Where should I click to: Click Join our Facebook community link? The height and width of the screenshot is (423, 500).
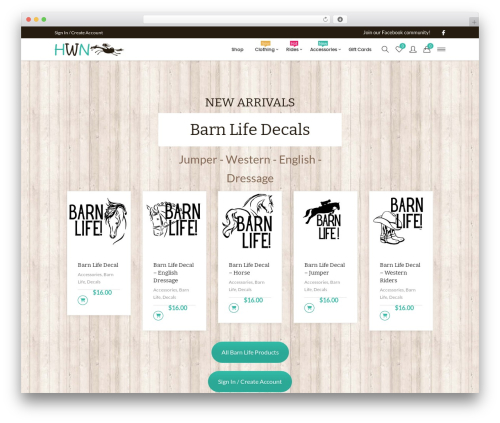tap(397, 32)
